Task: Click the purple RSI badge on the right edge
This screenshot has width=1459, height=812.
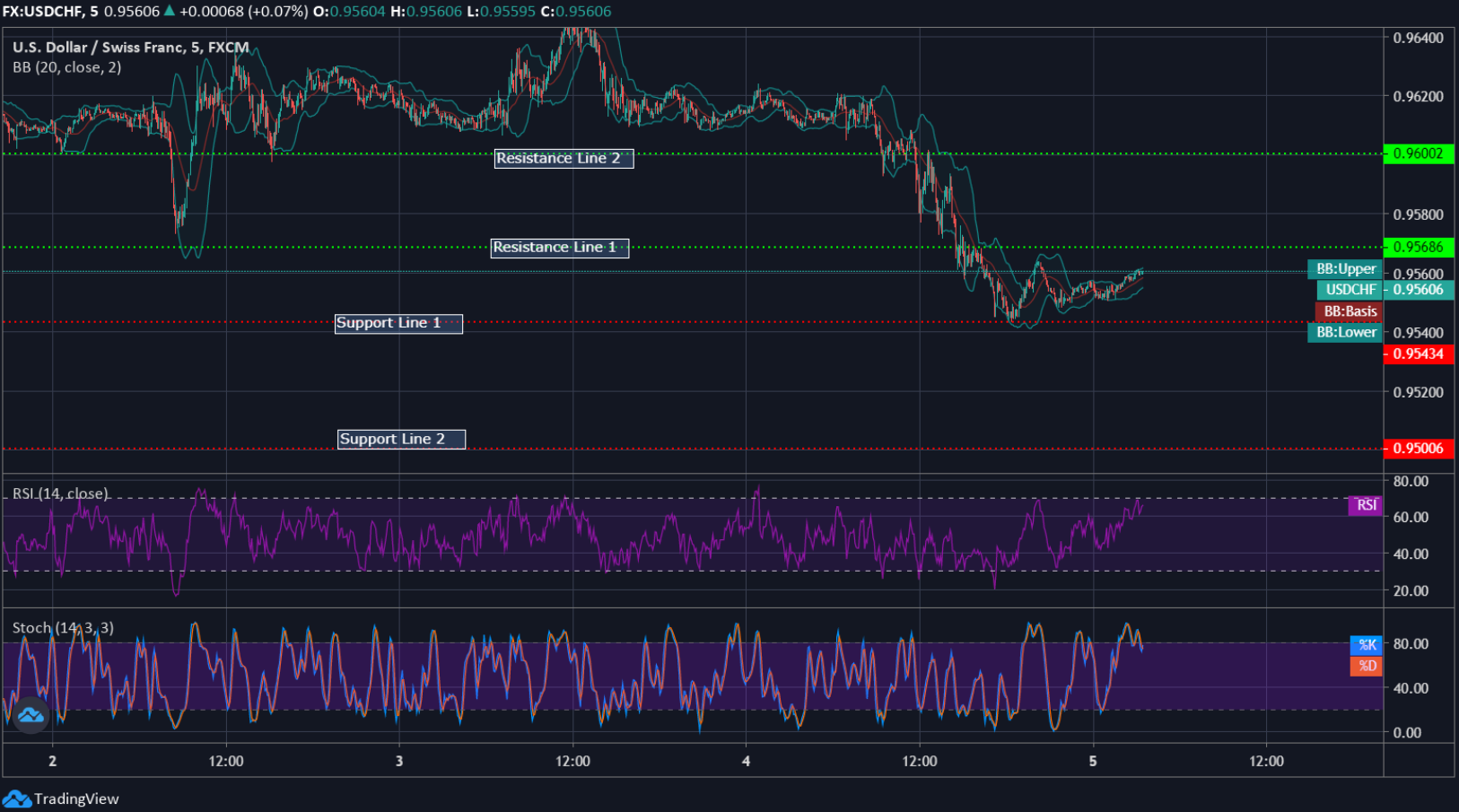Action: 1364,505
